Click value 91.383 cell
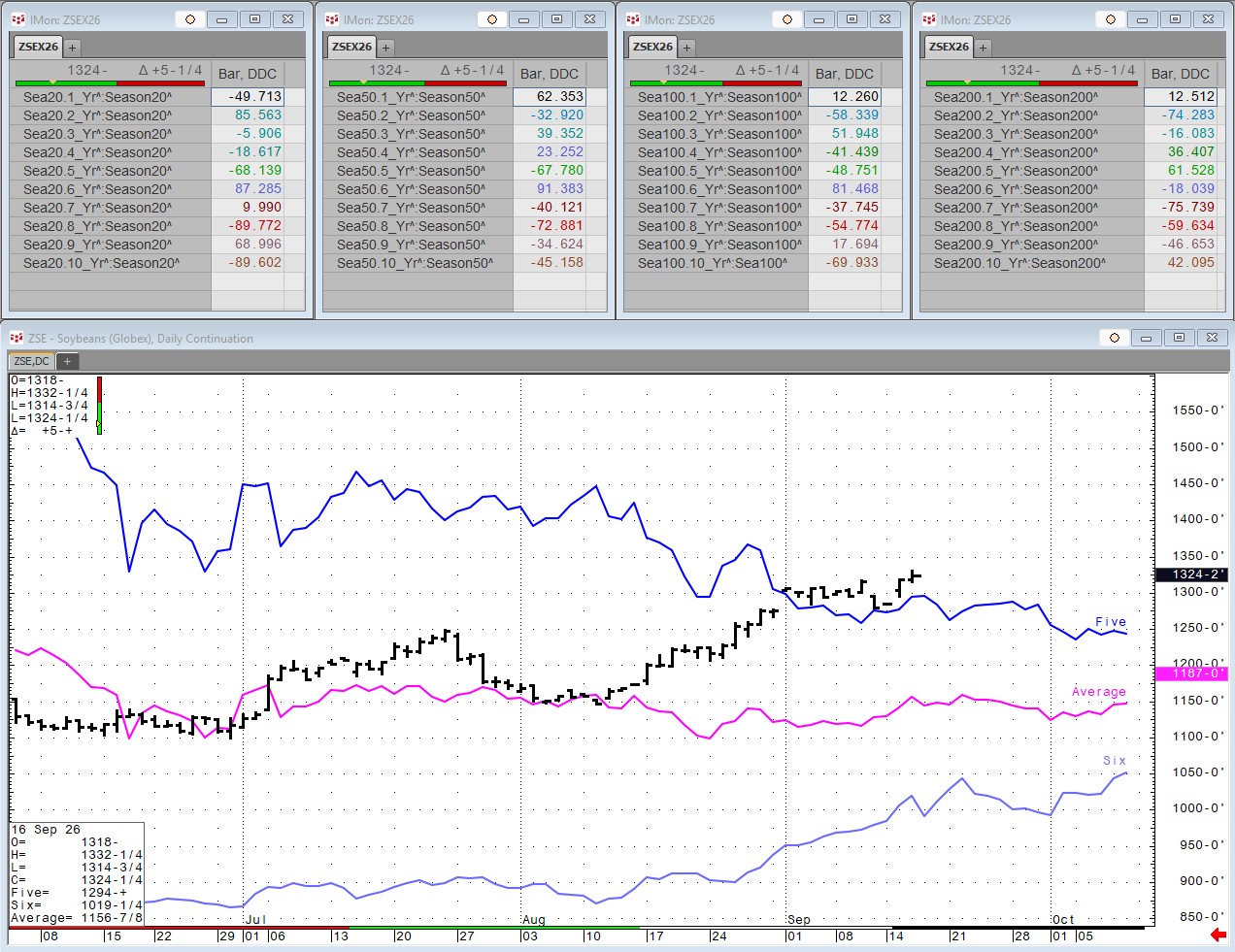 pyautogui.click(x=550, y=189)
